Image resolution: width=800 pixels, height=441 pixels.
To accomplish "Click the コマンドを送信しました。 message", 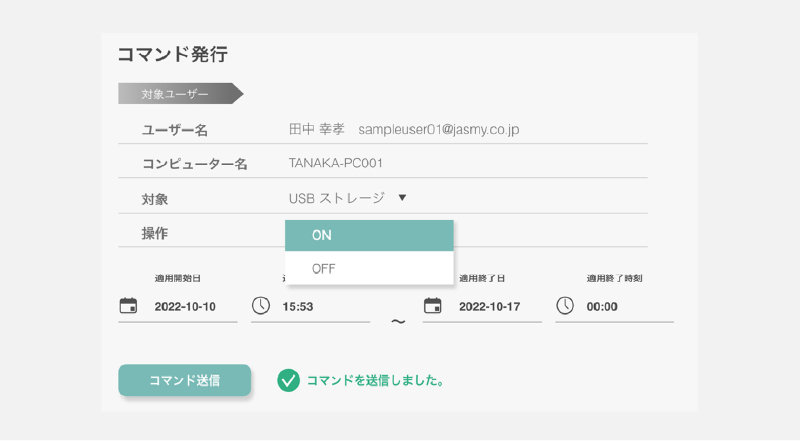I will pos(376,381).
